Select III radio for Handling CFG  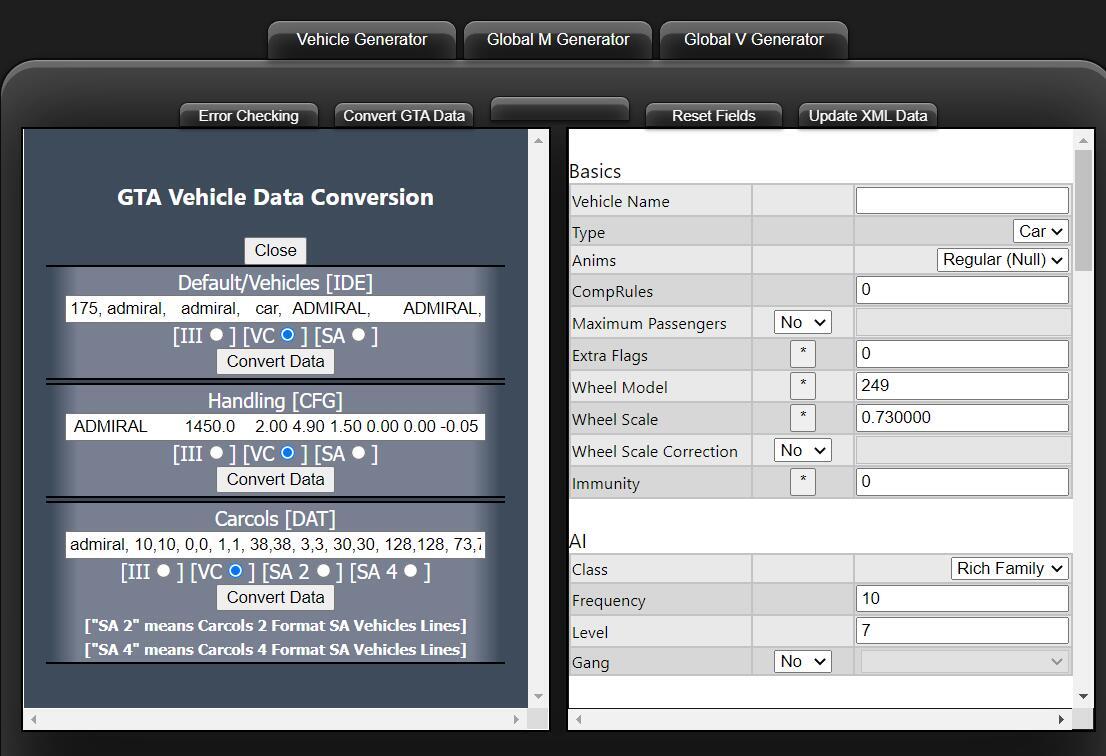tap(216, 452)
